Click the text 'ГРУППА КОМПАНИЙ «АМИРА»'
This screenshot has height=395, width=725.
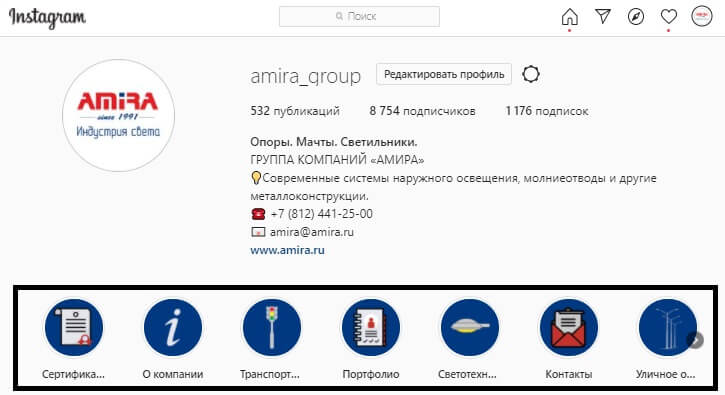pos(337,160)
